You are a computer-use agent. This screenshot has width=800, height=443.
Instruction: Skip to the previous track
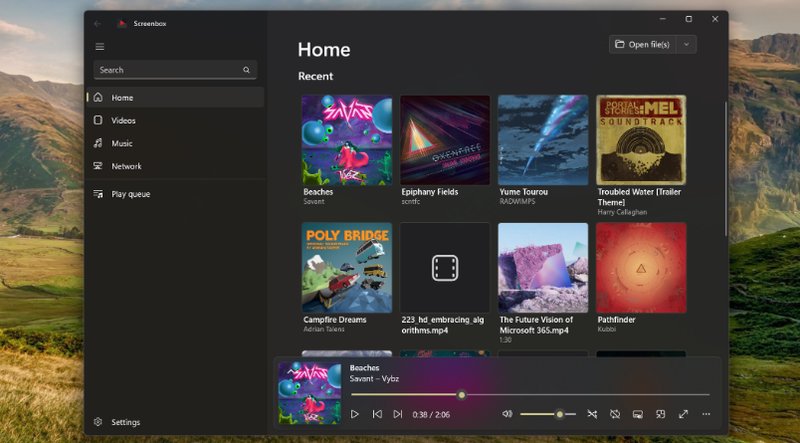pos(377,414)
